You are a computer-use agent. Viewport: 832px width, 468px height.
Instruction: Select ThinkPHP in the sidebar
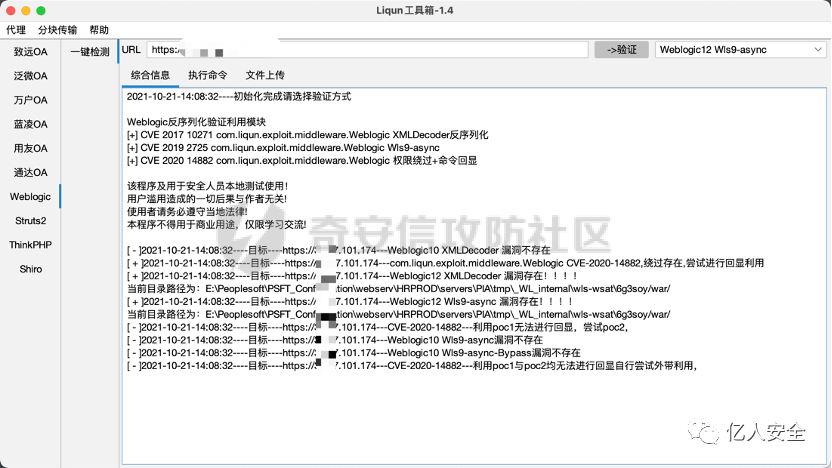[x=30, y=245]
